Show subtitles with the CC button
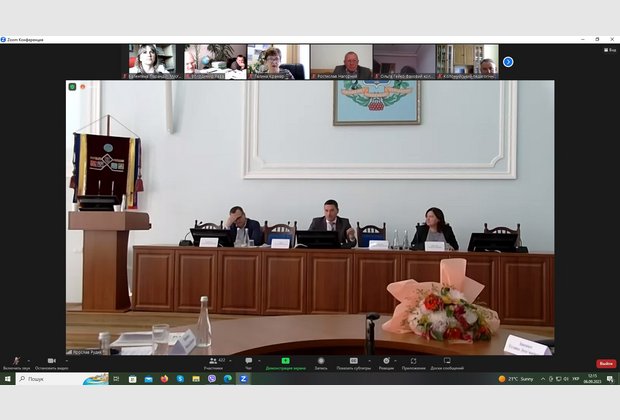 click(x=353, y=363)
